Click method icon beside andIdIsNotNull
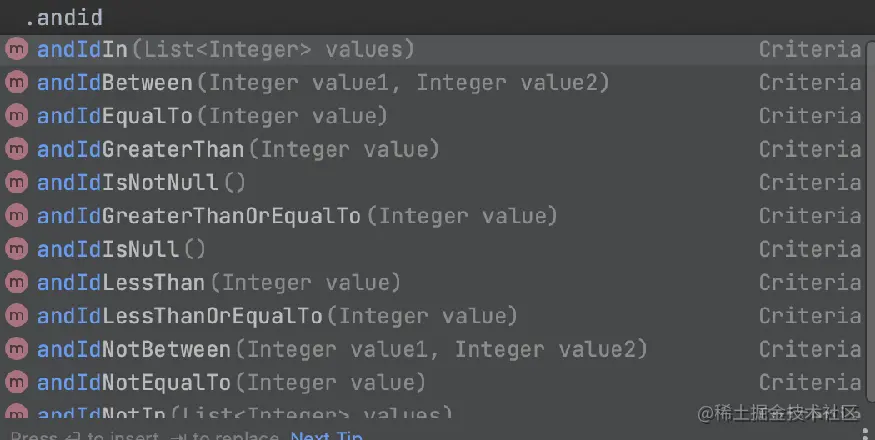Image resolution: width=875 pixels, height=440 pixels. pos(16,182)
